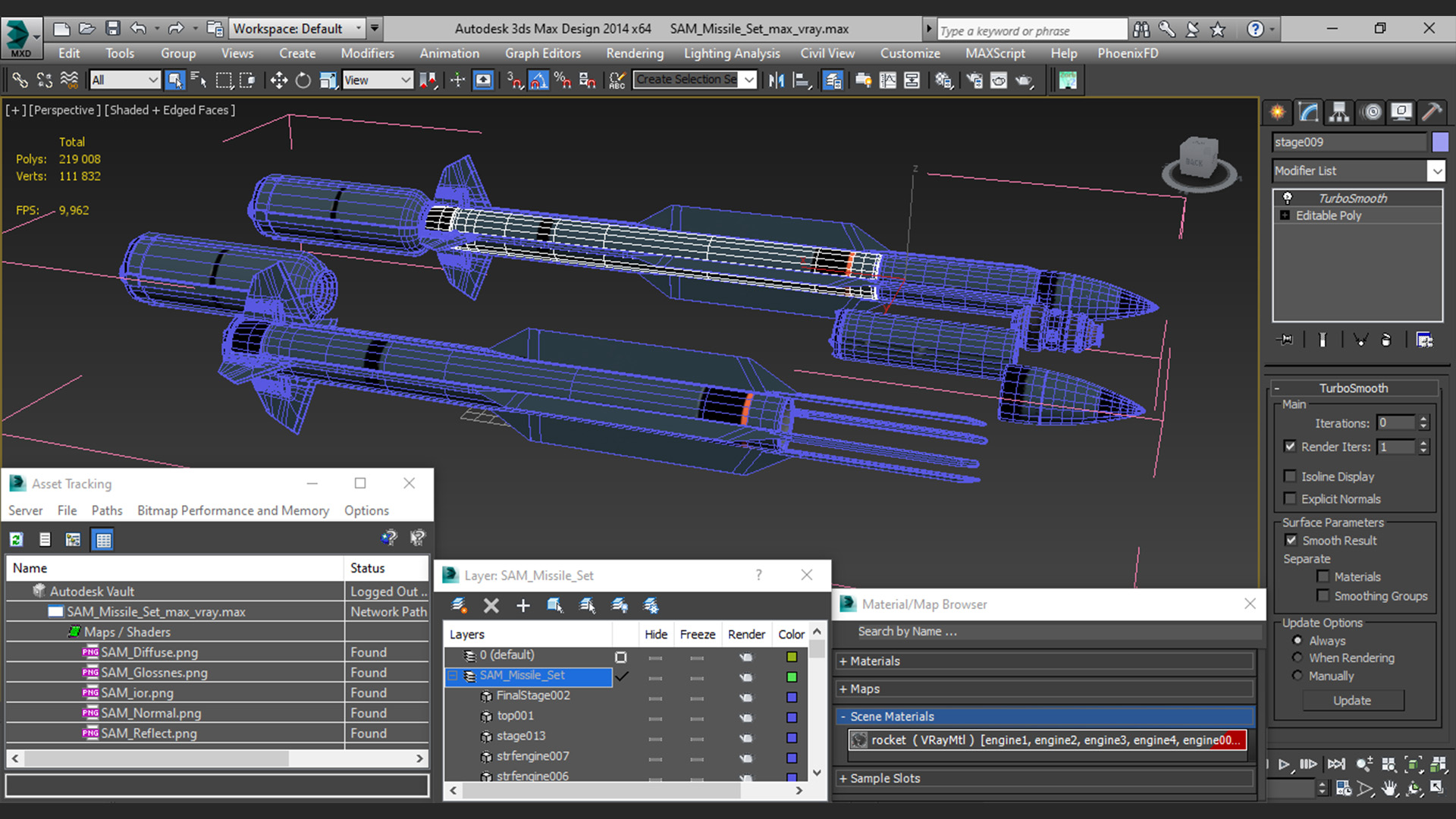Viewport: 1456px width, 819px height.
Task: Open Select by Name icon
Action: (199, 80)
